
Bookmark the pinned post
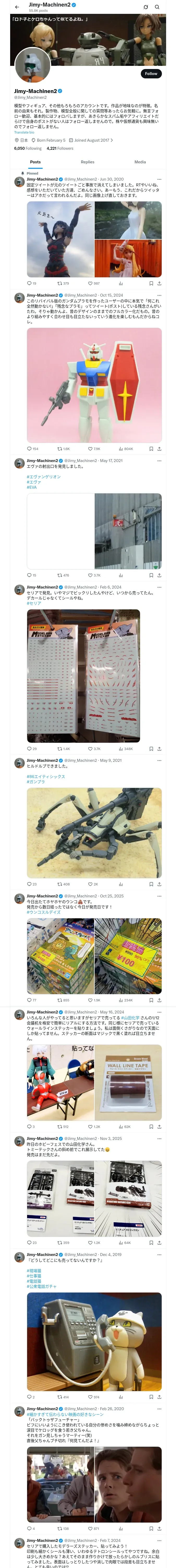click(151, 283)
